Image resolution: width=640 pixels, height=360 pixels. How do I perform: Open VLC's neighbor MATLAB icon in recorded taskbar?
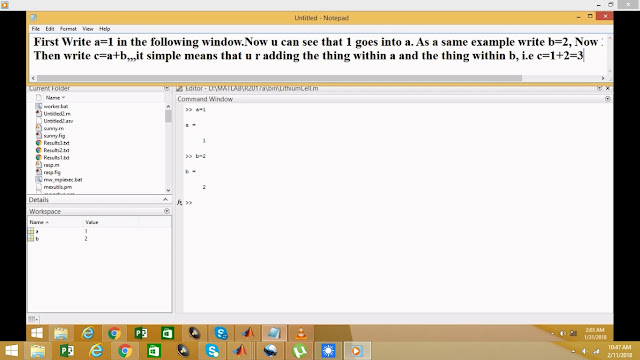[247, 333]
